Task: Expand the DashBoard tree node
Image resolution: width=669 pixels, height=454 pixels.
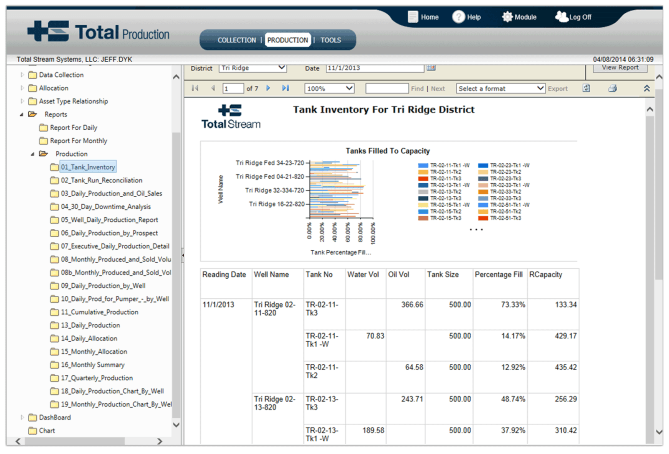Action: (22, 418)
